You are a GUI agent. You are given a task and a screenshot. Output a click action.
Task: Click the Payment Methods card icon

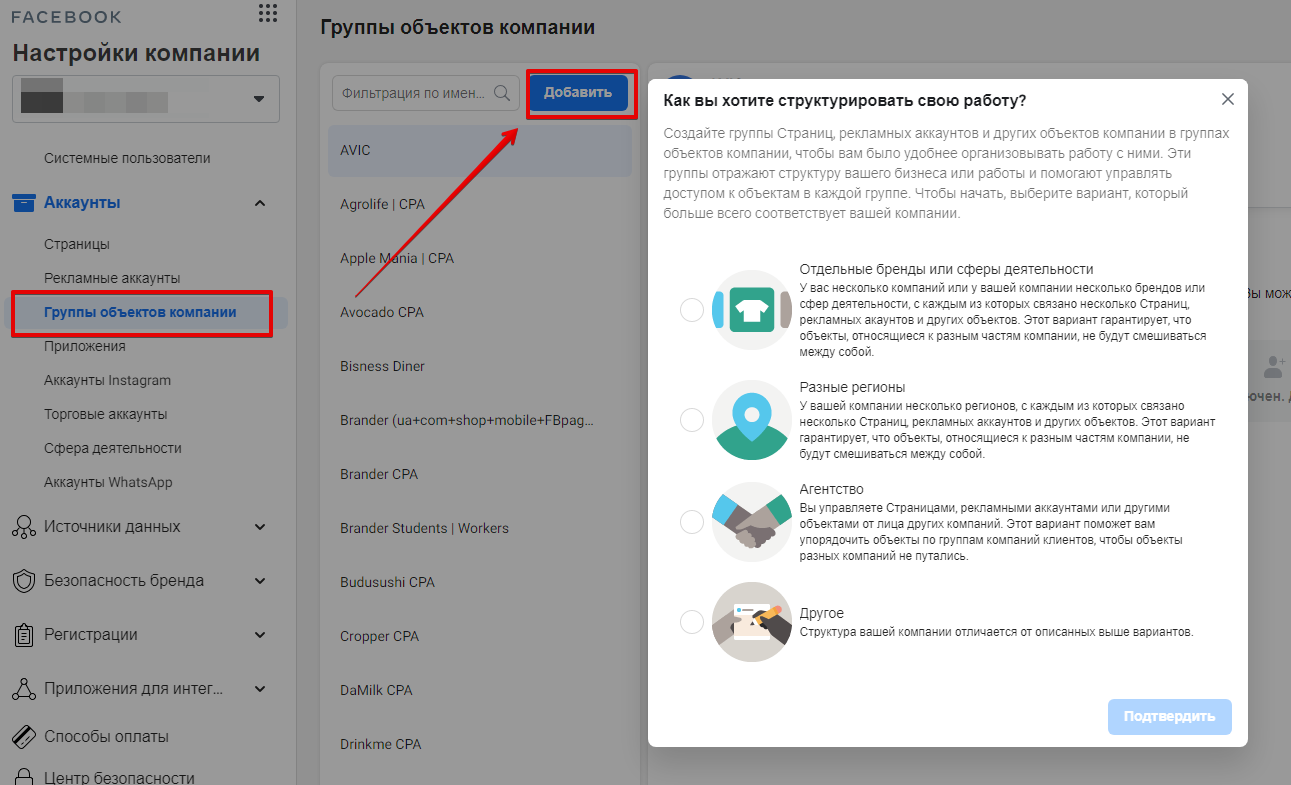click(23, 737)
